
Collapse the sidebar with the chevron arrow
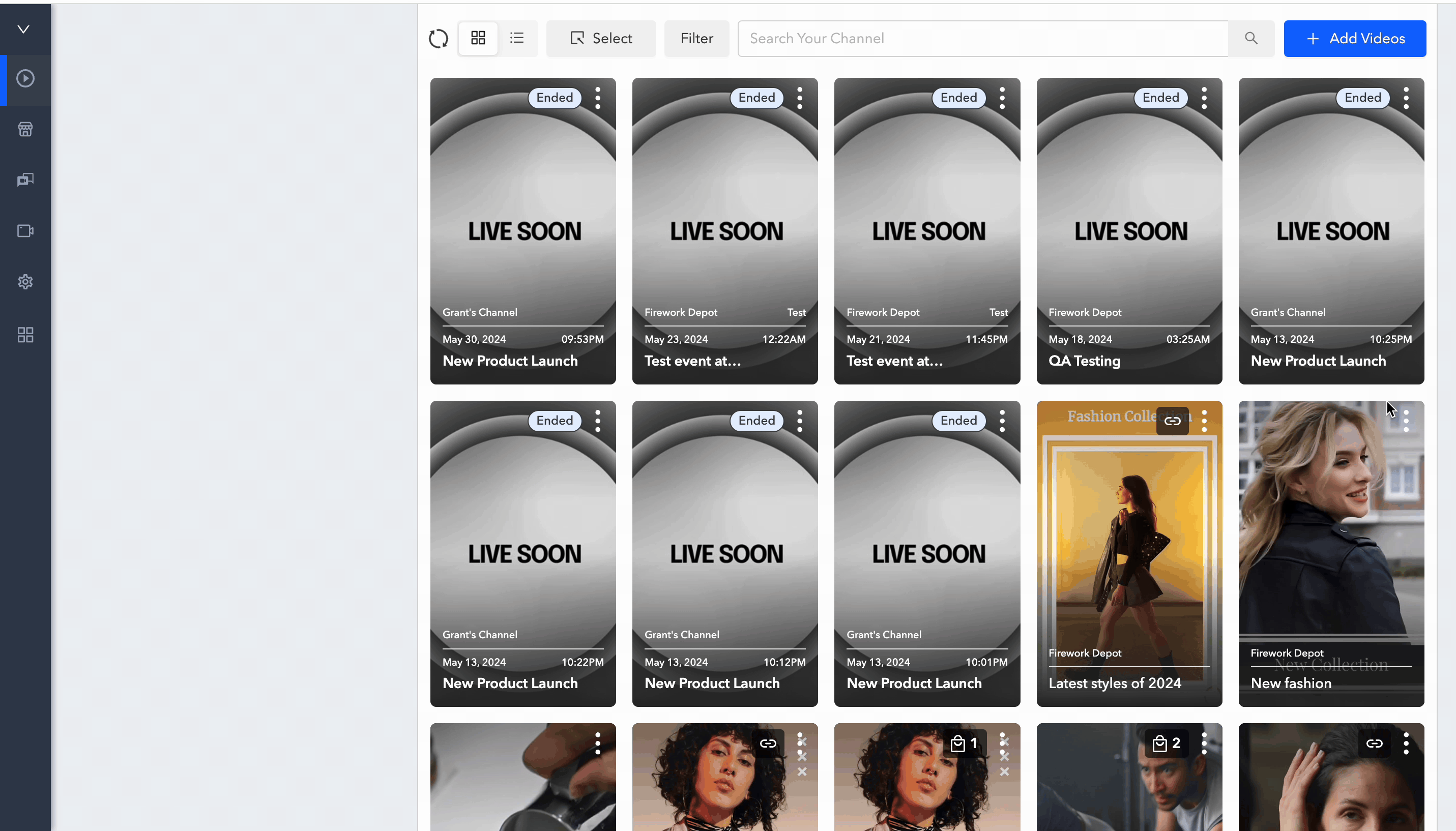tap(23, 29)
